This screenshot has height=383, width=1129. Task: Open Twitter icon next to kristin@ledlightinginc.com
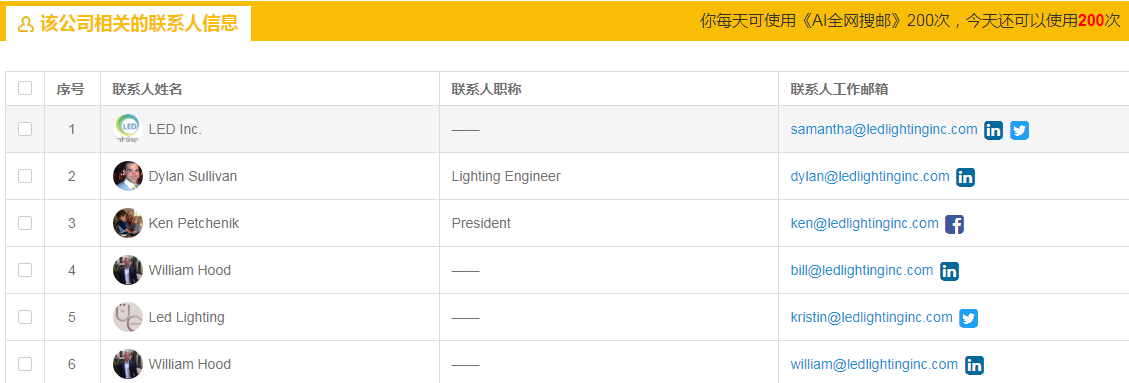point(968,318)
